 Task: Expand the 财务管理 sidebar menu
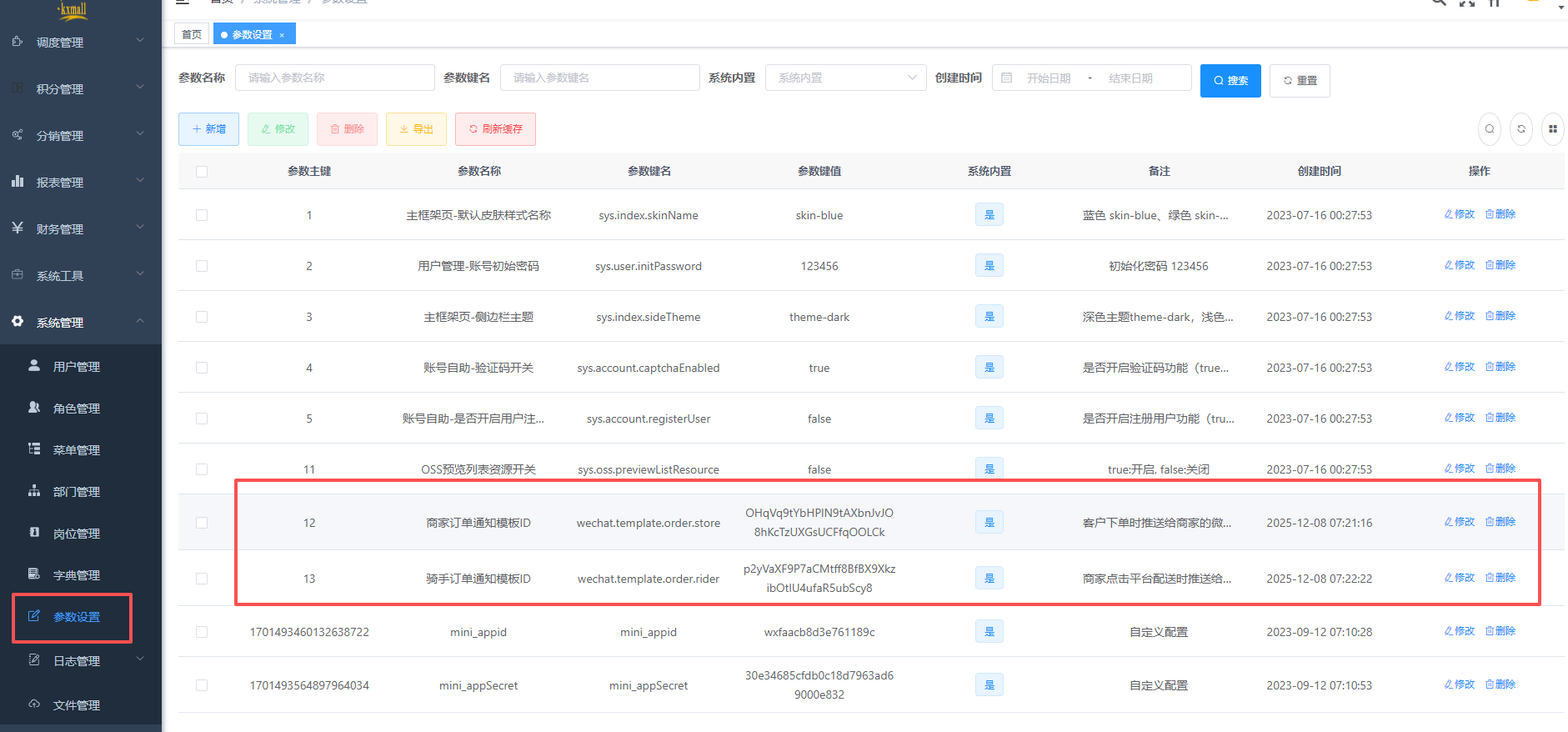(x=81, y=228)
